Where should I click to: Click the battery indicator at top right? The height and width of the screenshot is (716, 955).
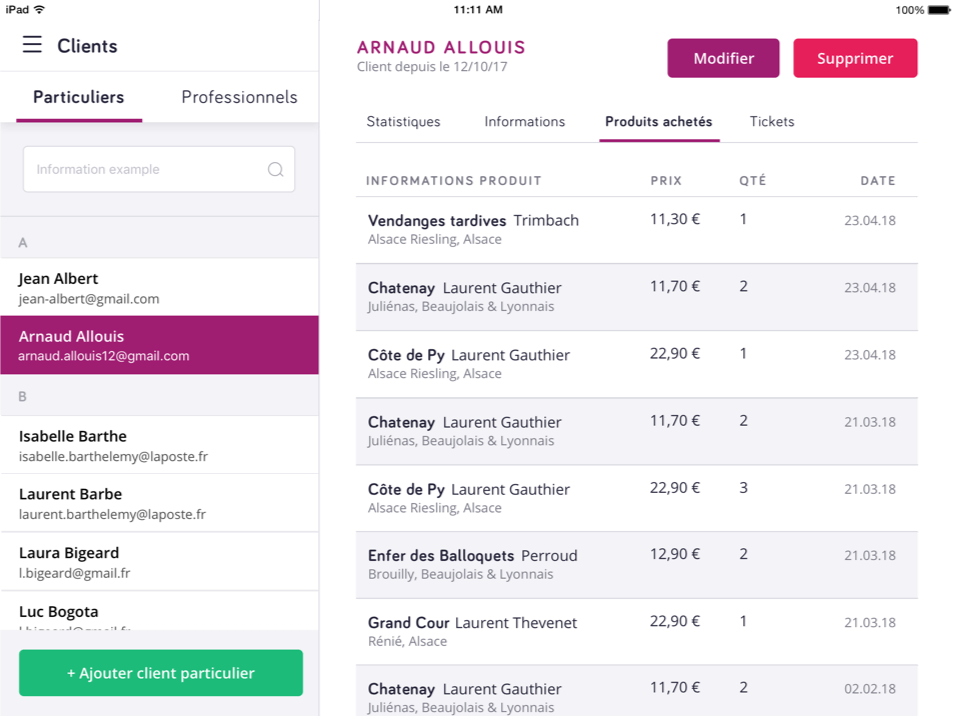(x=938, y=9)
